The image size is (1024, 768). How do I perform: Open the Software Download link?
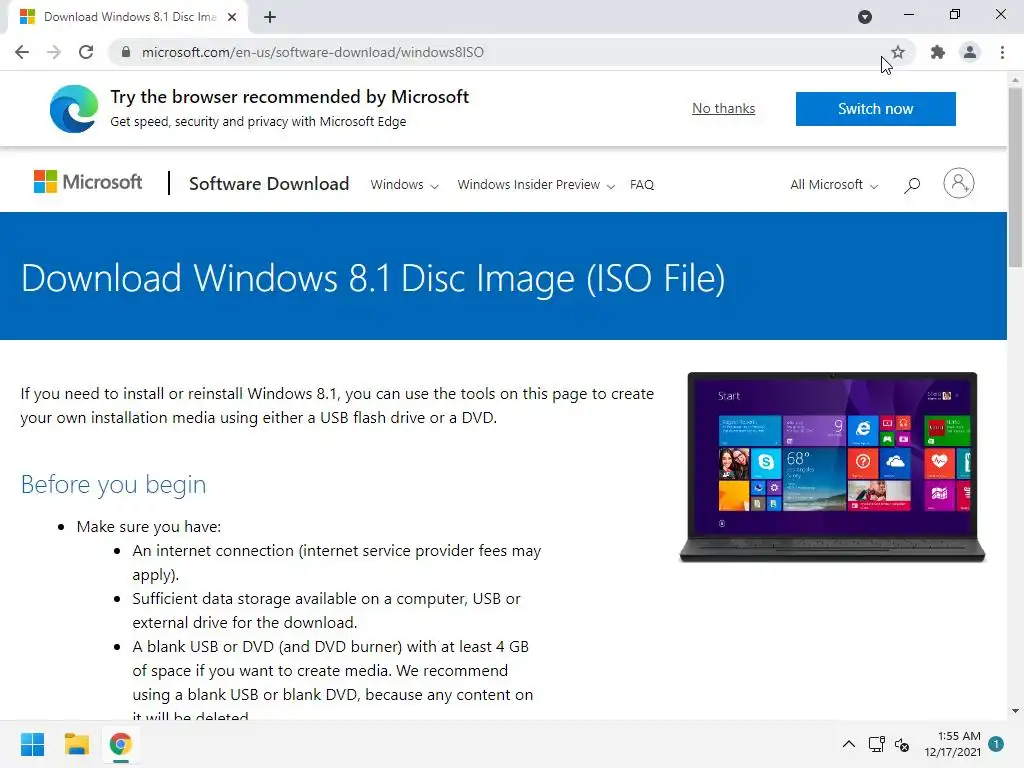click(269, 184)
